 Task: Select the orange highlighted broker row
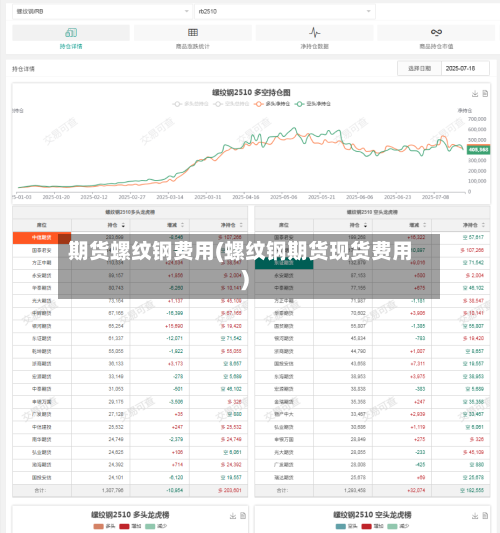(x=42, y=238)
